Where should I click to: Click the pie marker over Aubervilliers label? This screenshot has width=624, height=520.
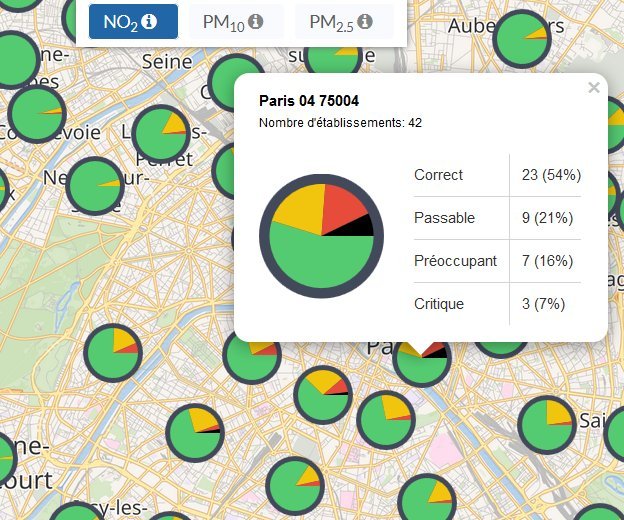(x=522, y=39)
